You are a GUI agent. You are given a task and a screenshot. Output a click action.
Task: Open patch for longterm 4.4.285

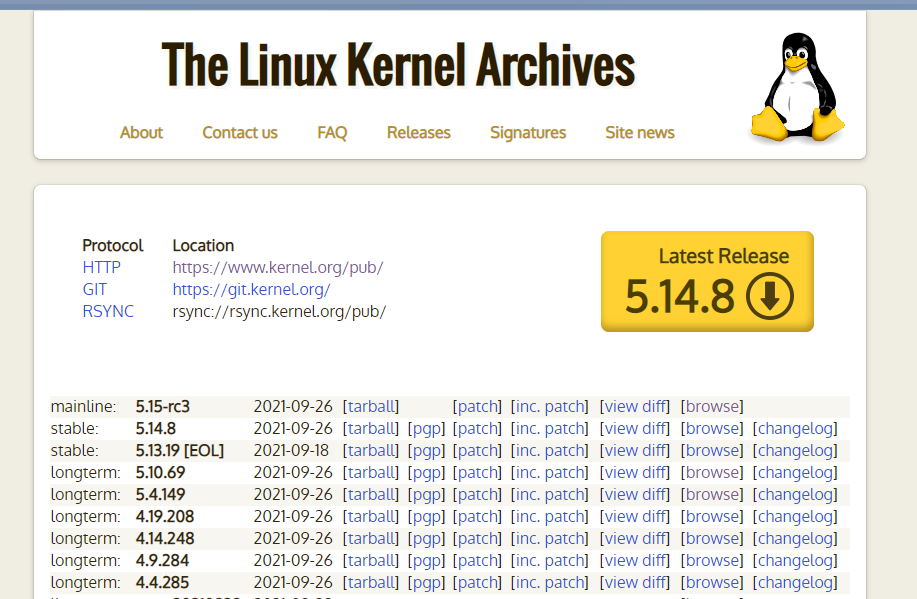(x=477, y=583)
